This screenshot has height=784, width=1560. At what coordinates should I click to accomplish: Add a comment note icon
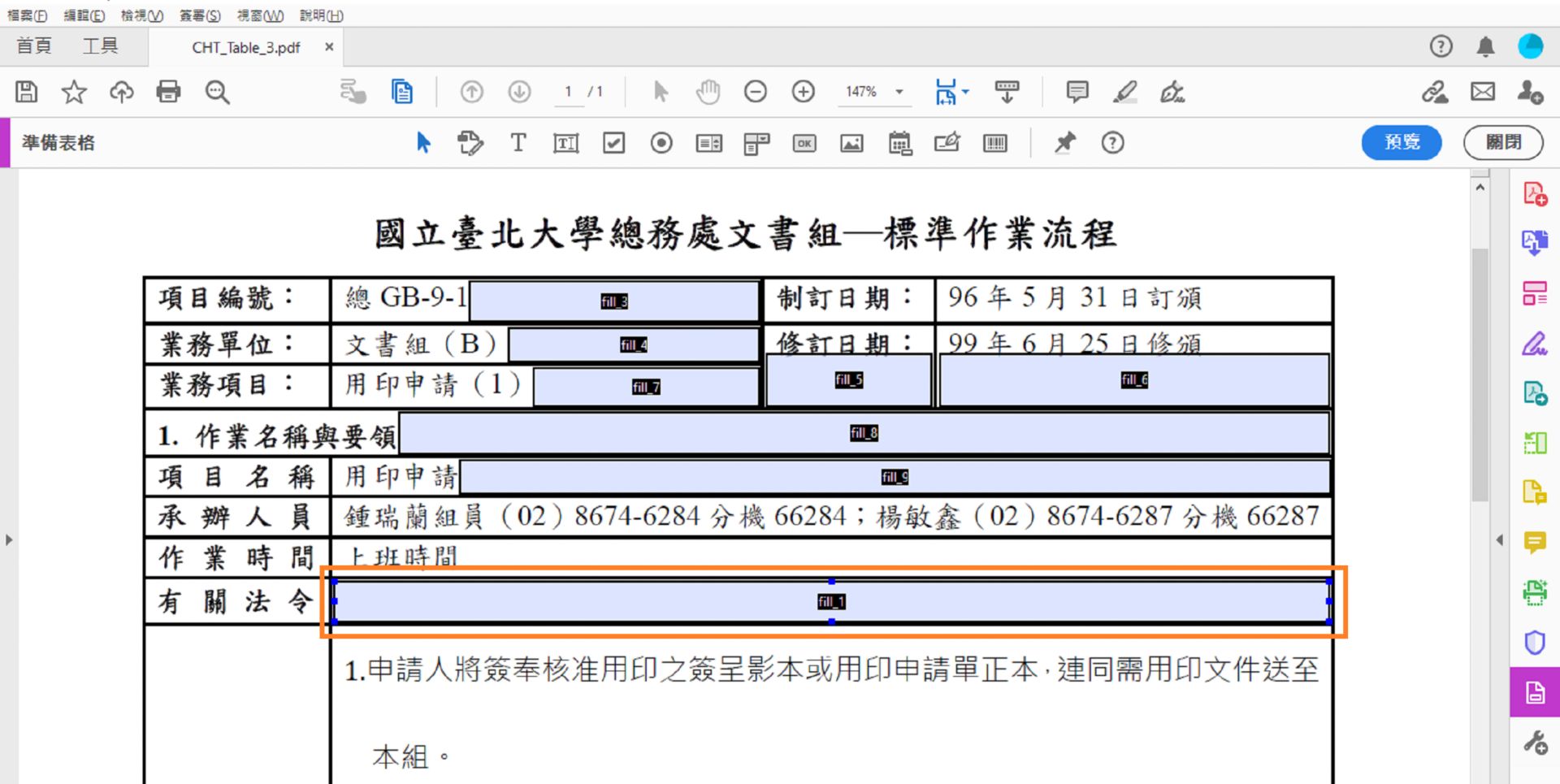pyautogui.click(x=1077, y=92)
